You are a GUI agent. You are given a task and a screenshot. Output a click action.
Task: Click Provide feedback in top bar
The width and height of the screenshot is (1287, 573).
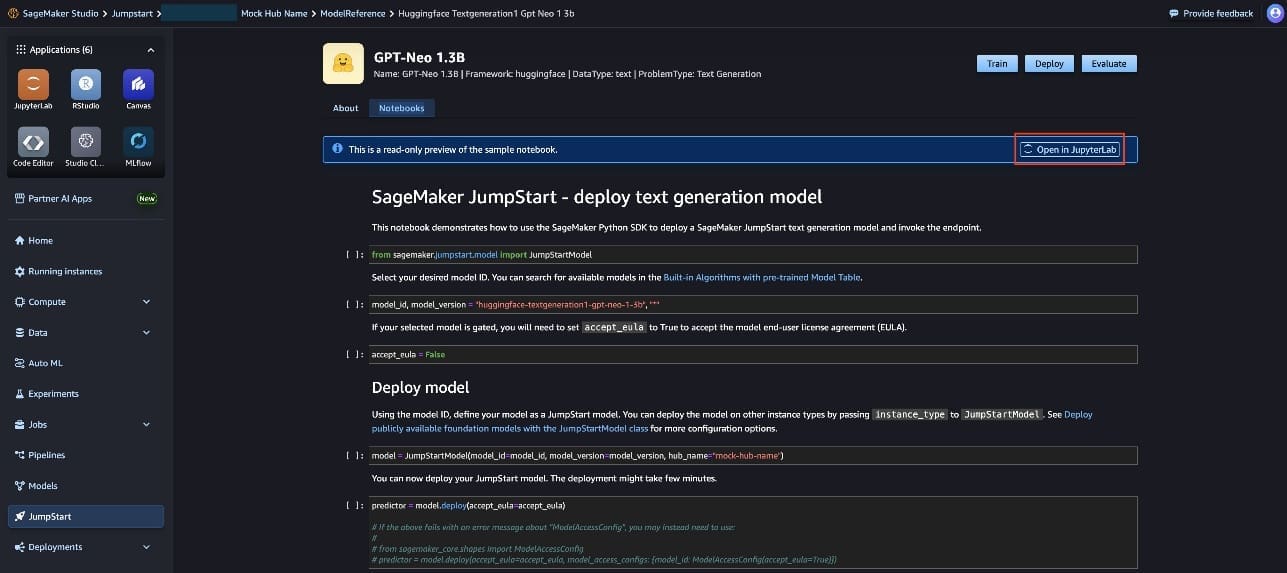pyautogui.click(x=1211, y=14)
